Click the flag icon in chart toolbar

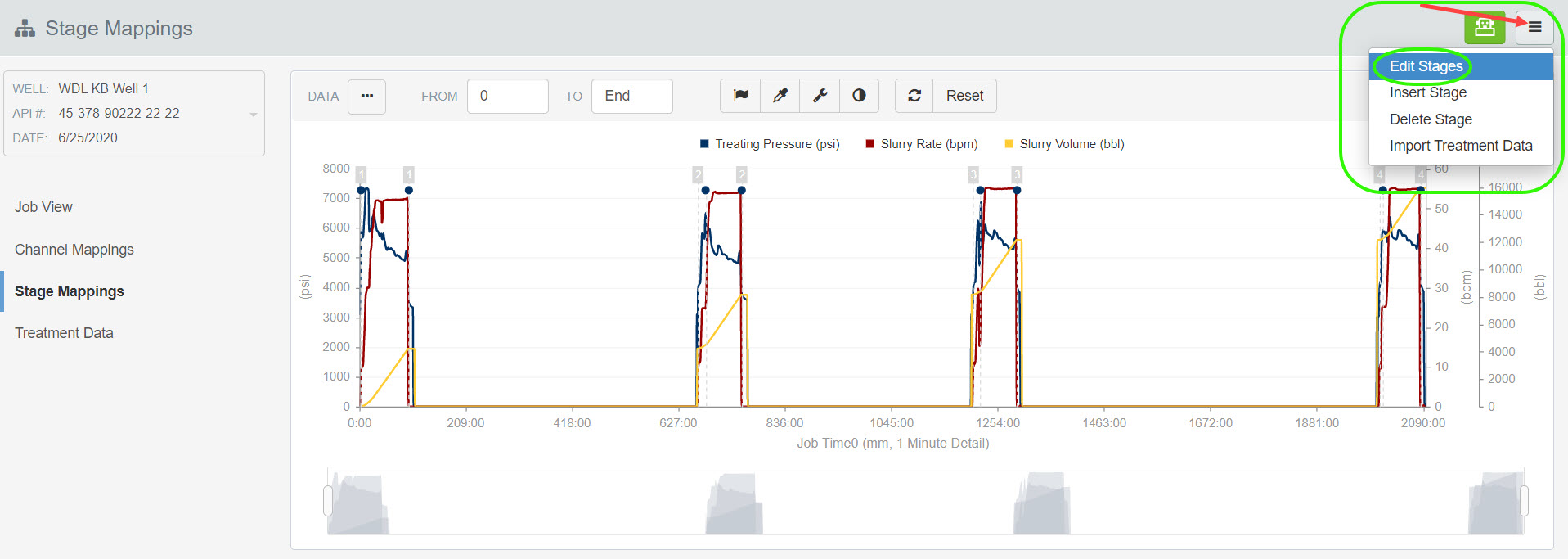tap(740, 96)
